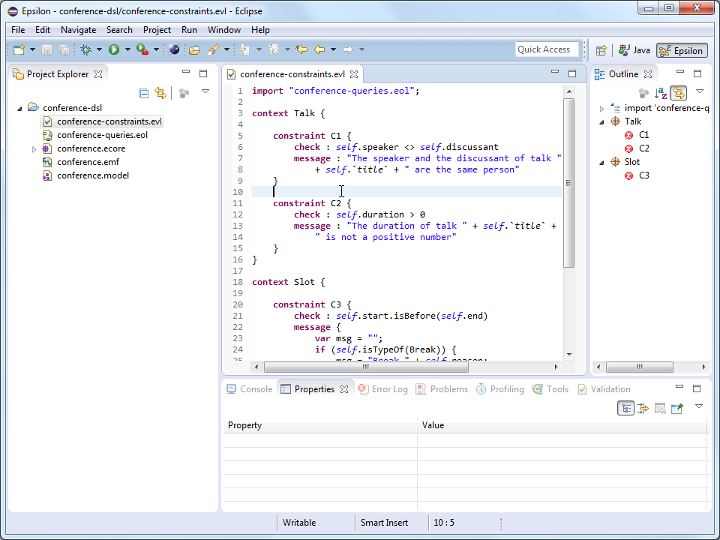Toggle Link with Editor in Project Explorer
Viewport: 720px width, 540px height.
[159, 93]
